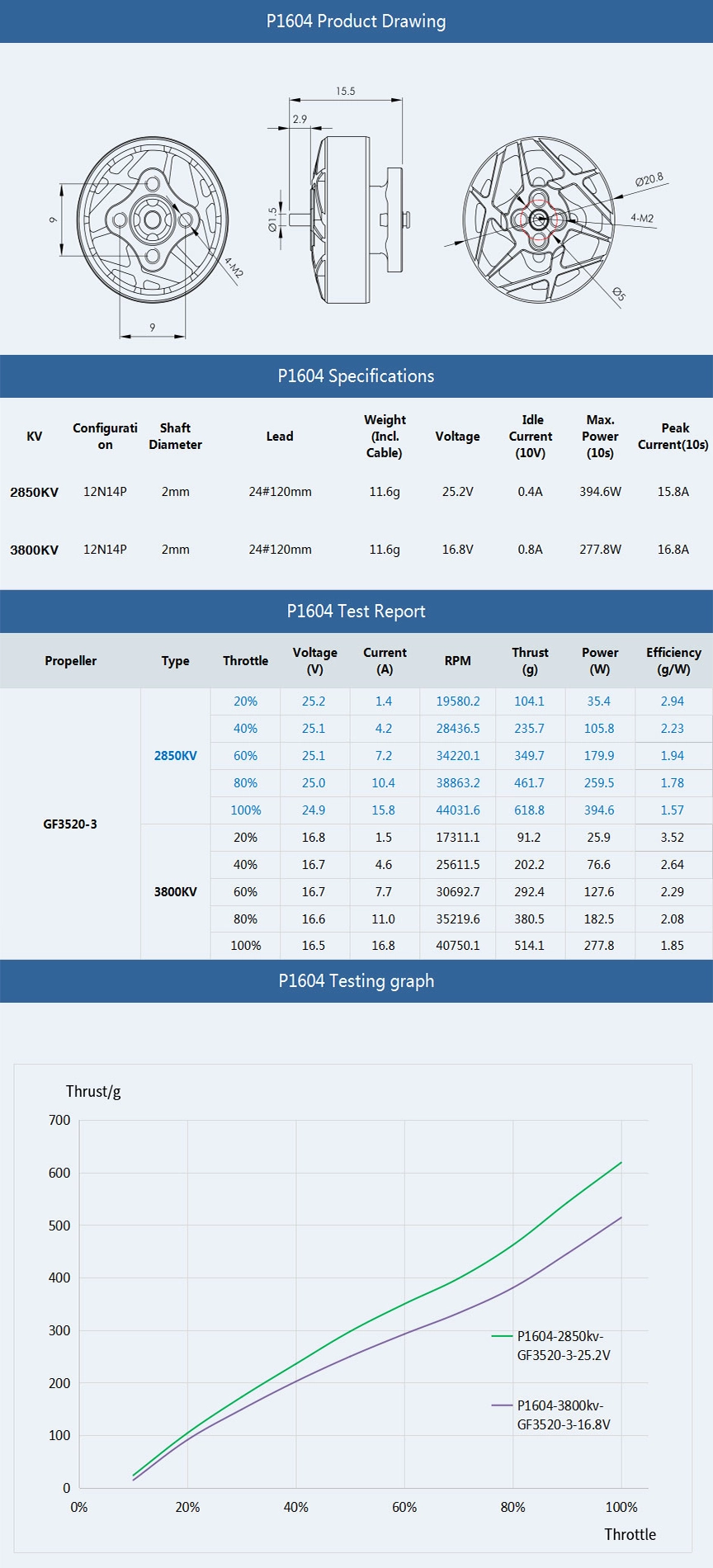
Task: Click the Efficiency (g/W) column header
Action: coord(674,661)
